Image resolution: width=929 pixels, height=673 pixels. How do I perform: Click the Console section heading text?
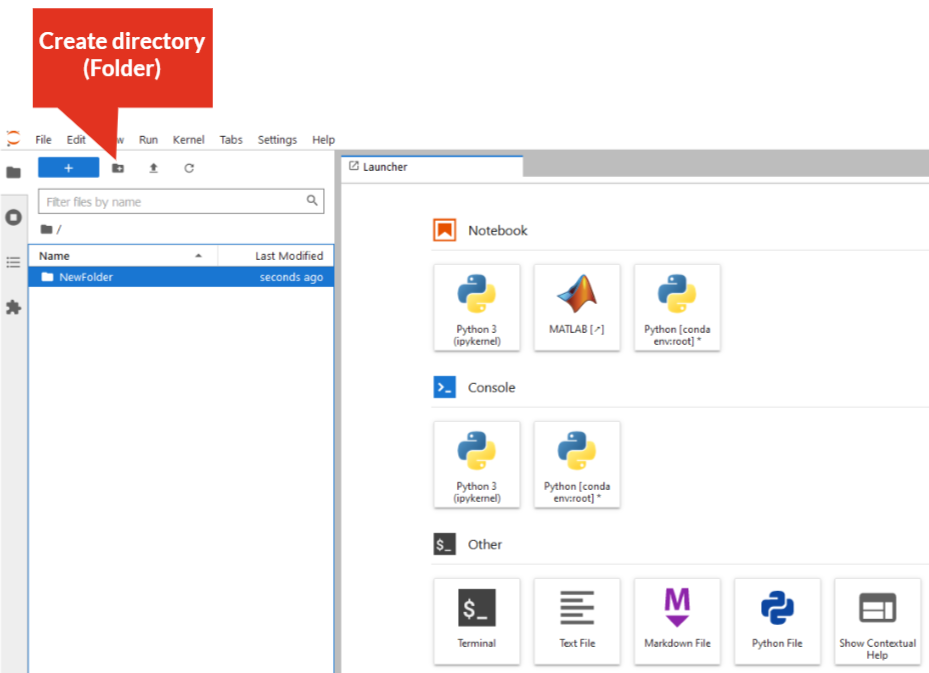(492, 387)
